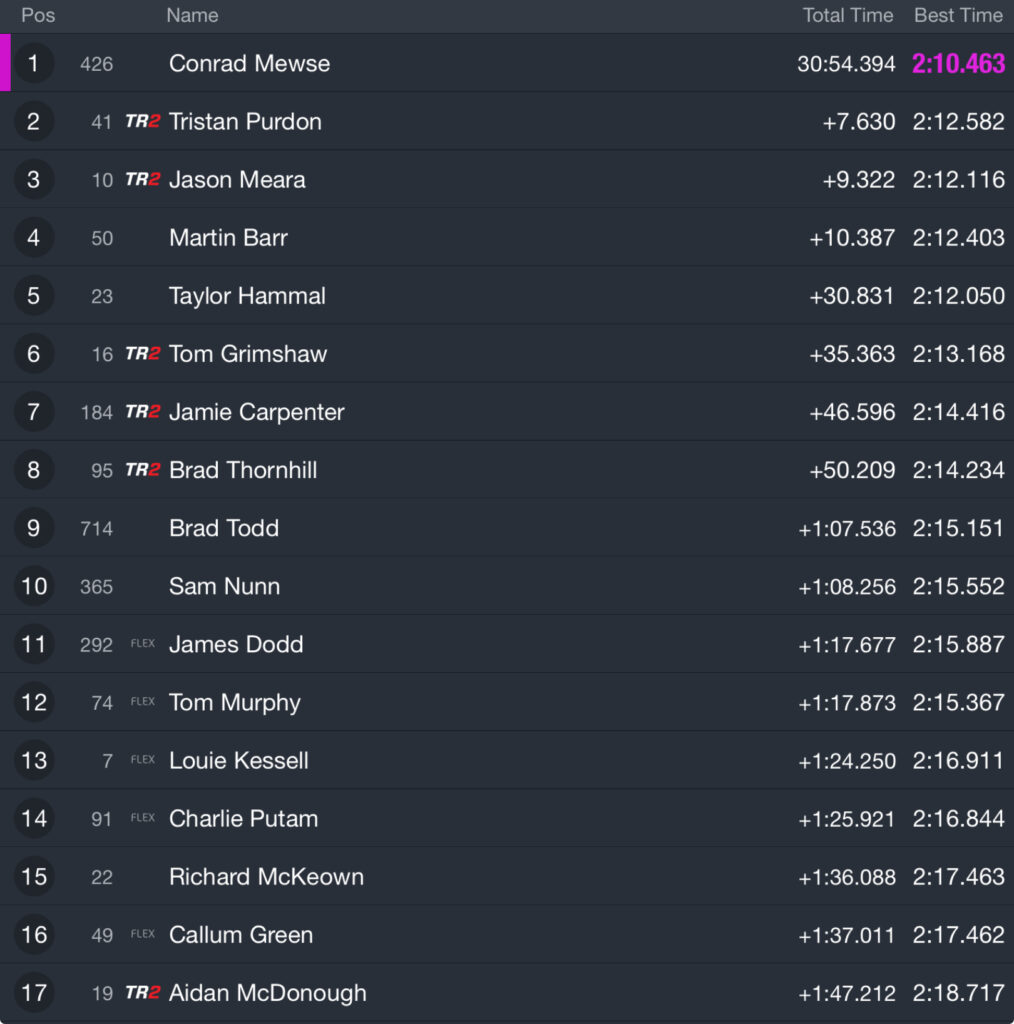Image resolution: width=1014 pixels, height=1024 pixels.
Task: Click the FLEX icon next to James Dodd
Action: (x=142, y=644)
